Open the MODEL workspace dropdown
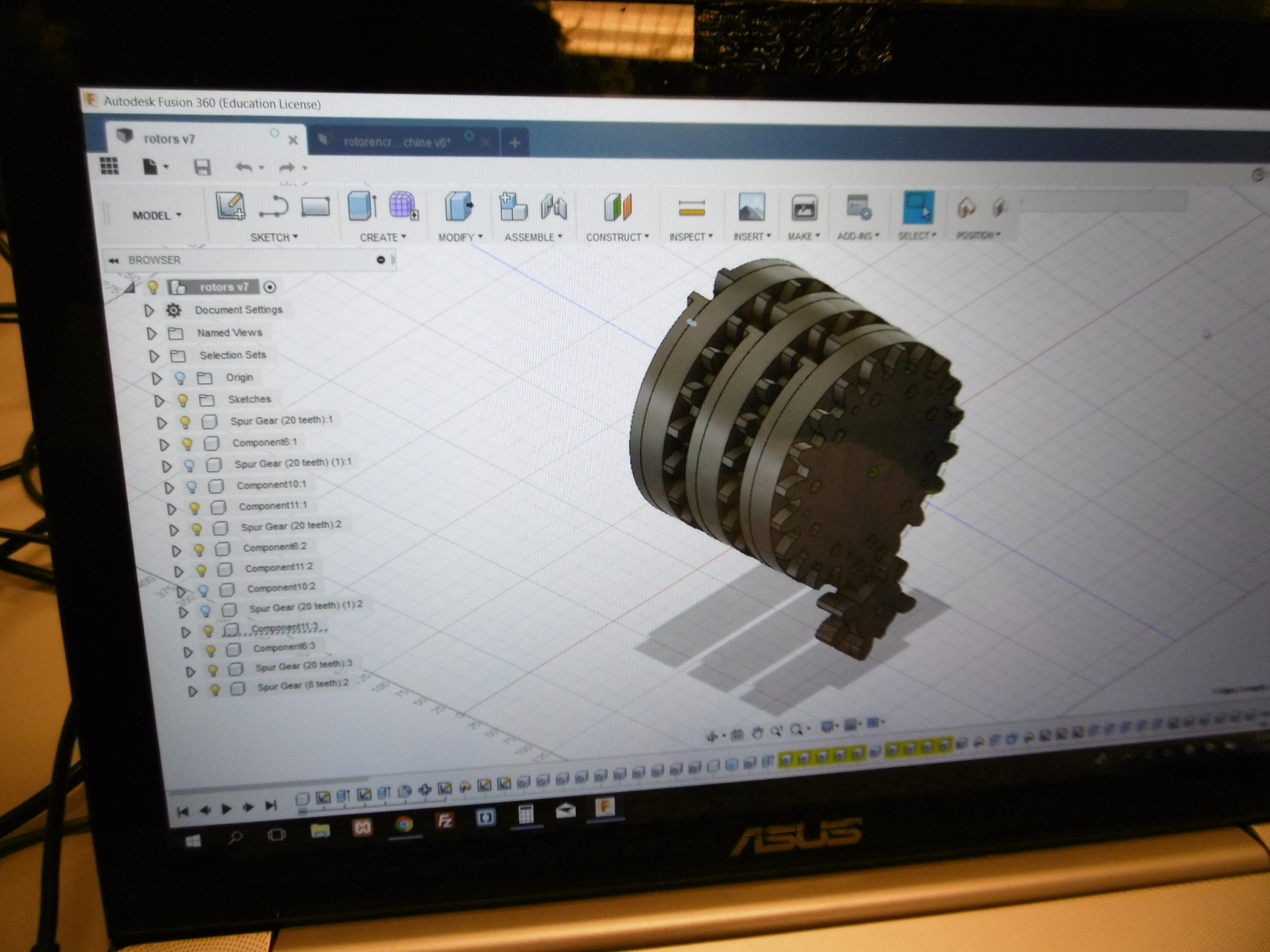 coord(156,216)
